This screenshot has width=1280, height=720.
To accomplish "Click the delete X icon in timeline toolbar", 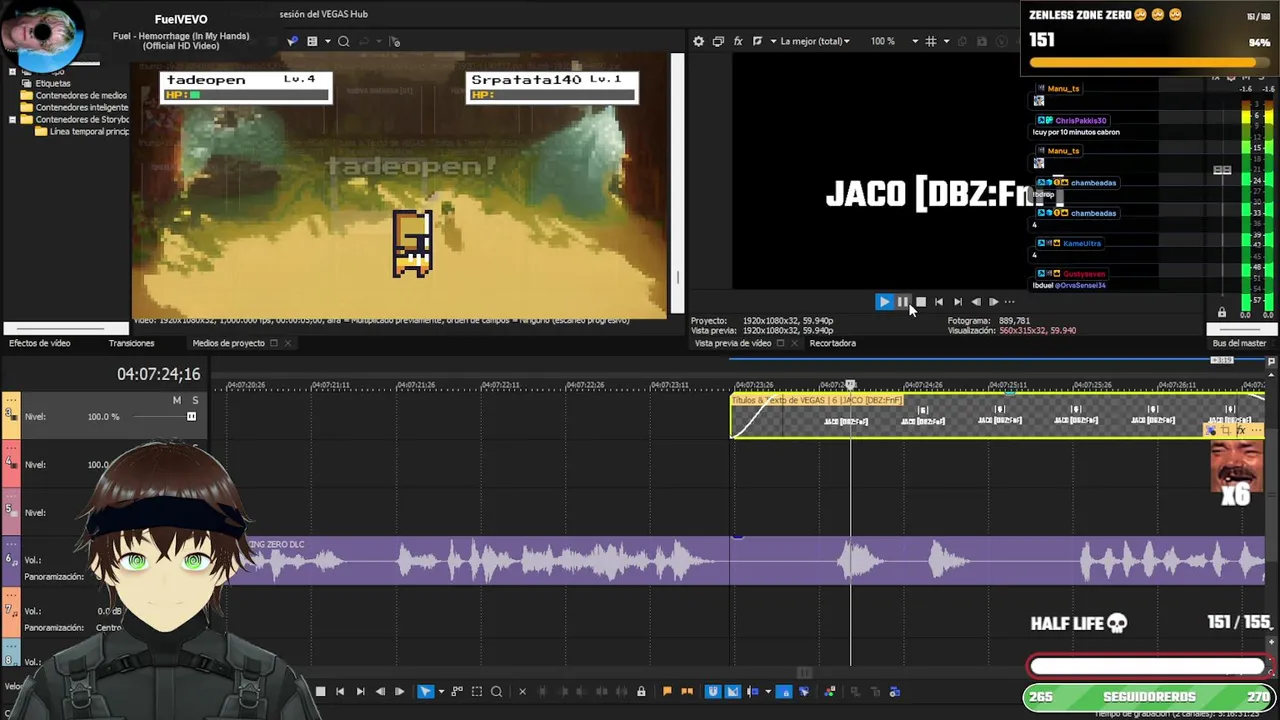I will [522, 691].
